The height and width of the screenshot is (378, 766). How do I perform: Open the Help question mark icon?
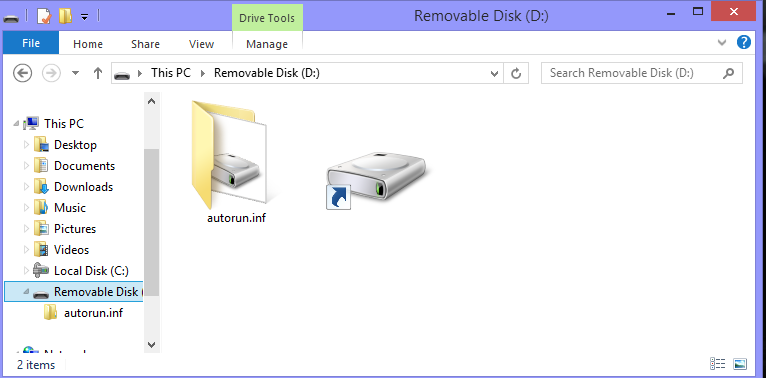coord(743,42)
